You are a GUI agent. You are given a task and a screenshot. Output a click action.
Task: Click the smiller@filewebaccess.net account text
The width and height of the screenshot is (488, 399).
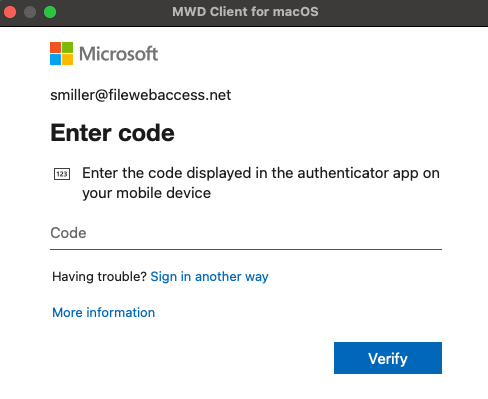tap(141, 95)
